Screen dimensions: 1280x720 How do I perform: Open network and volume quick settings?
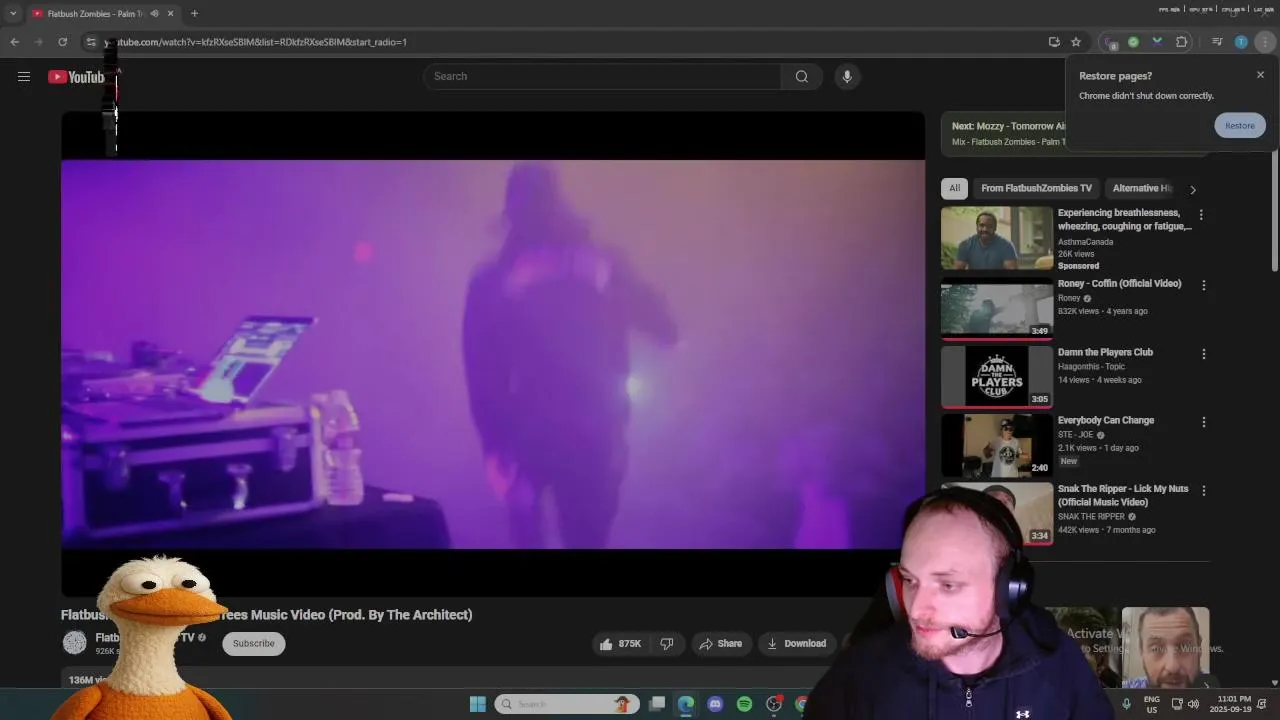1187,704
